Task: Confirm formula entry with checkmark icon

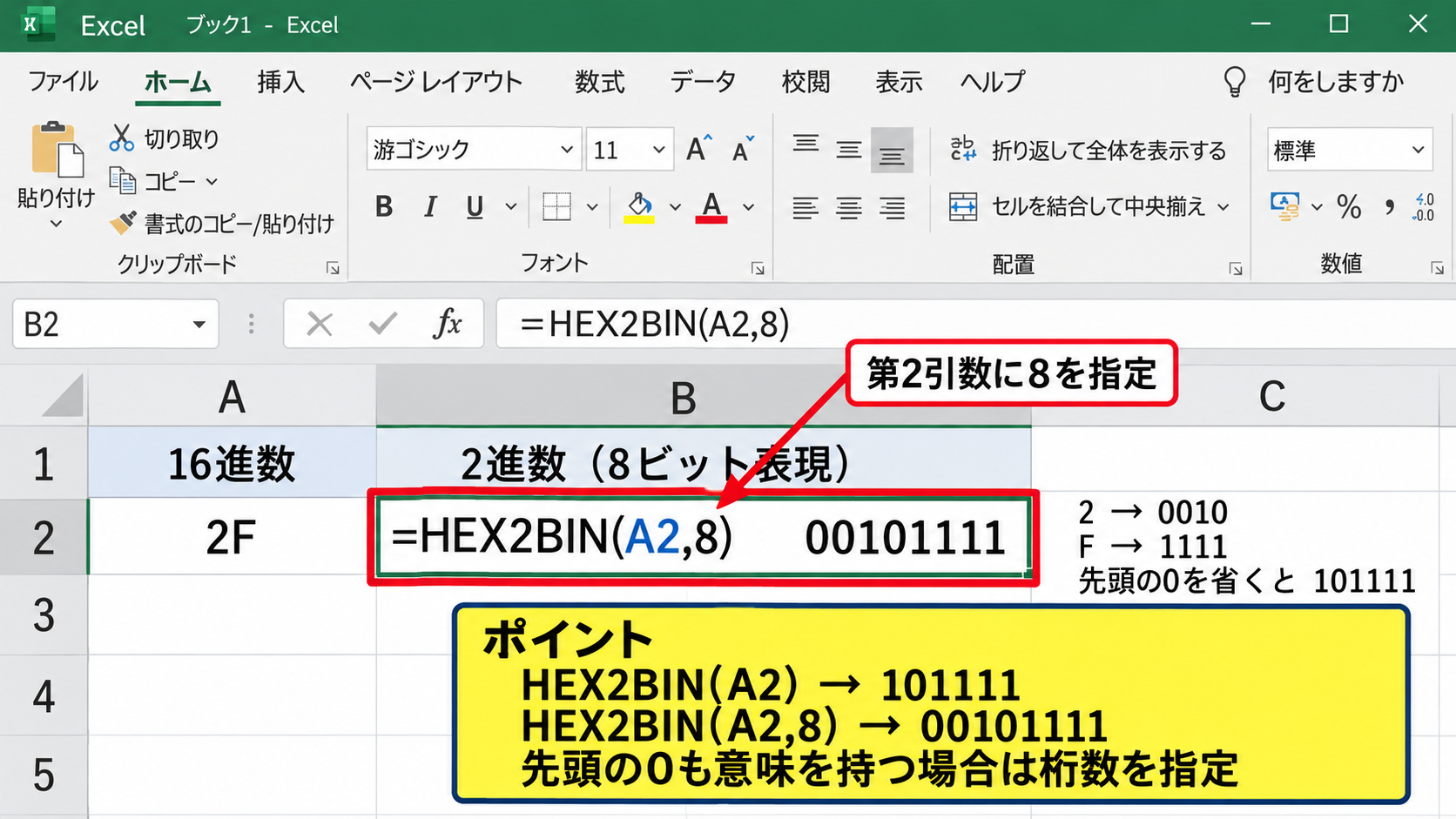Action: [382, 325]
